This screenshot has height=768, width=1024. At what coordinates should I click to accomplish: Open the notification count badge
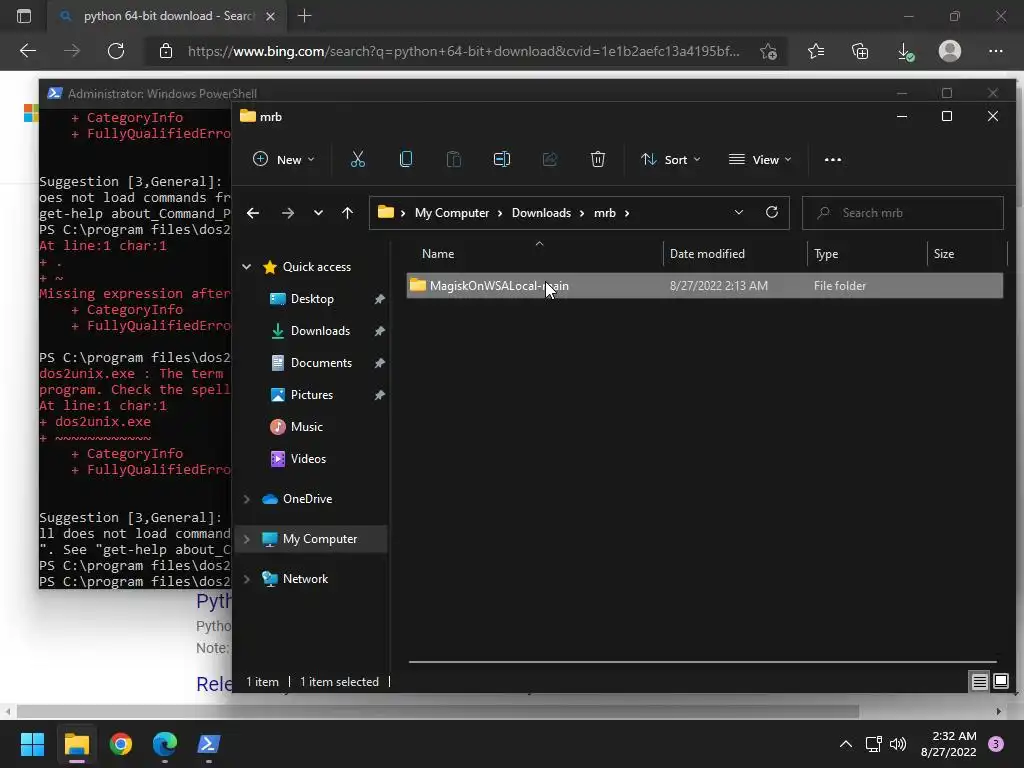pos(996,744)
